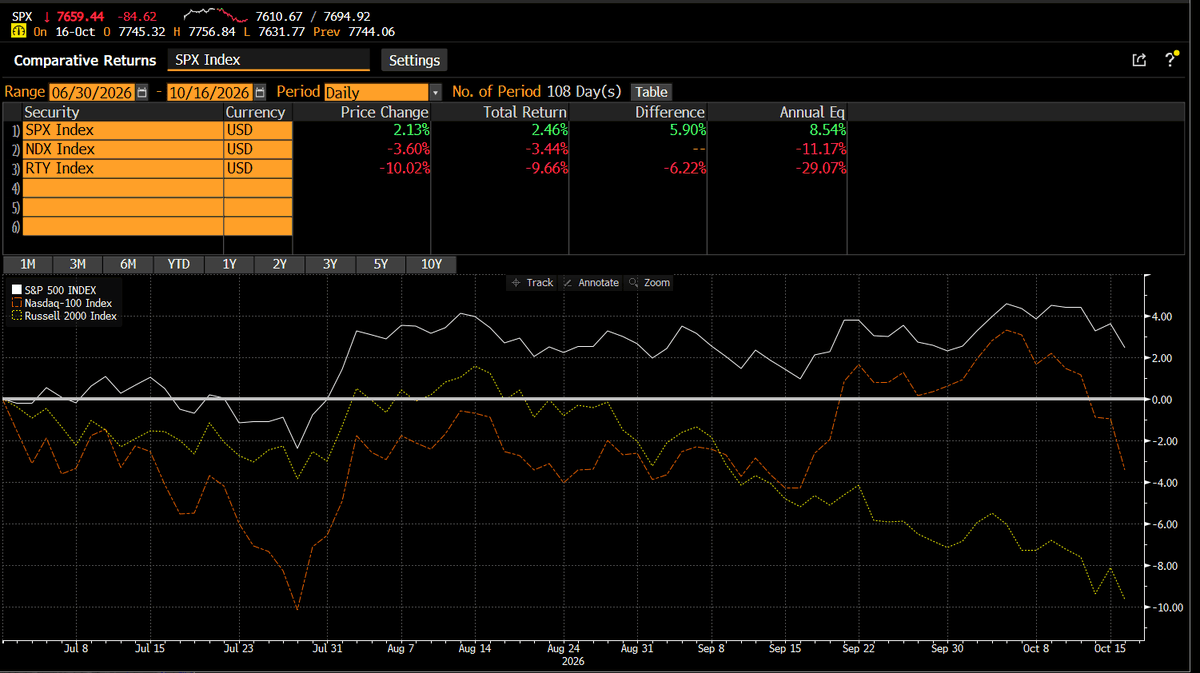Click the Nasdaq-100 Index legend swatch

16,303
